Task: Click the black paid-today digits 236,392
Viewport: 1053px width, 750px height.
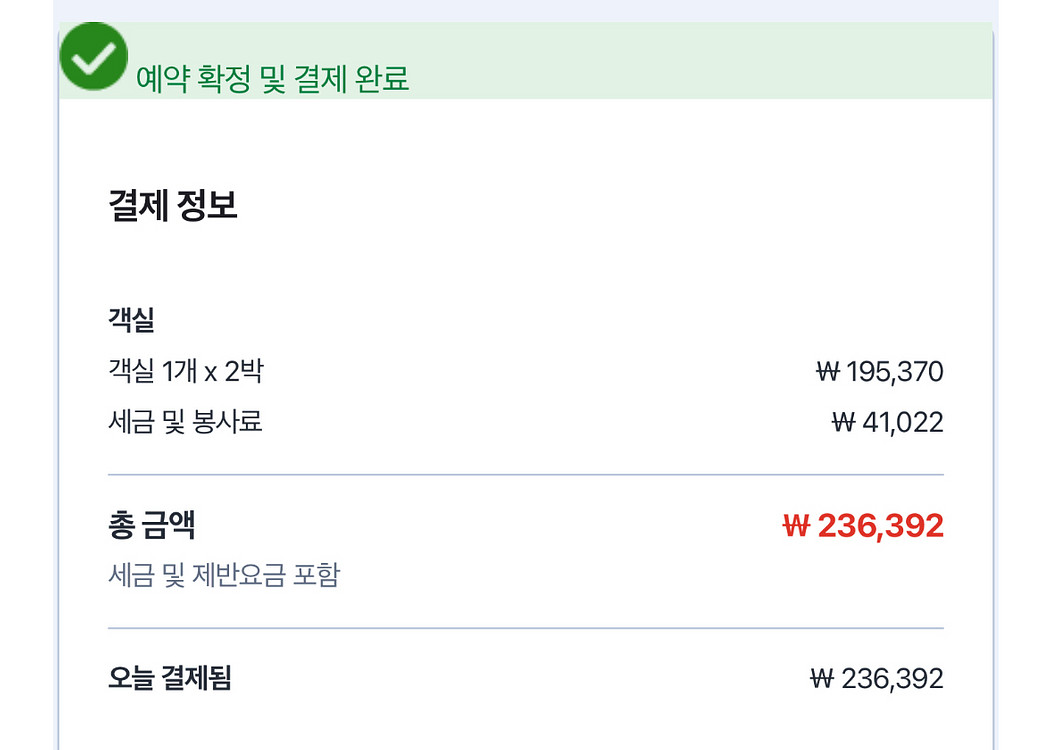Action: (x=892, y=680)
